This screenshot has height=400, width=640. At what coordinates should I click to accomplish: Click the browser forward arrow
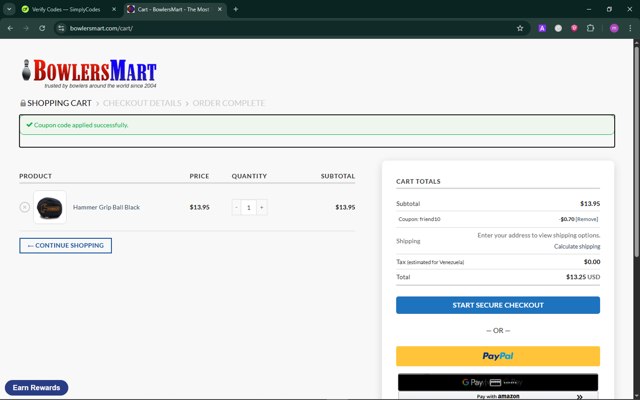click(x=26, y=28)
